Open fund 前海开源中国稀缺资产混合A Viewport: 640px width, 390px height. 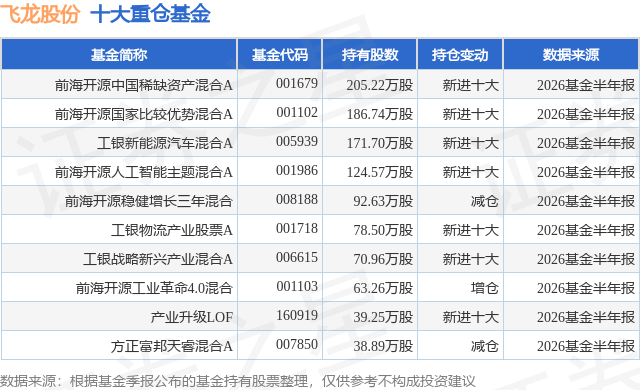pos(144,85)
